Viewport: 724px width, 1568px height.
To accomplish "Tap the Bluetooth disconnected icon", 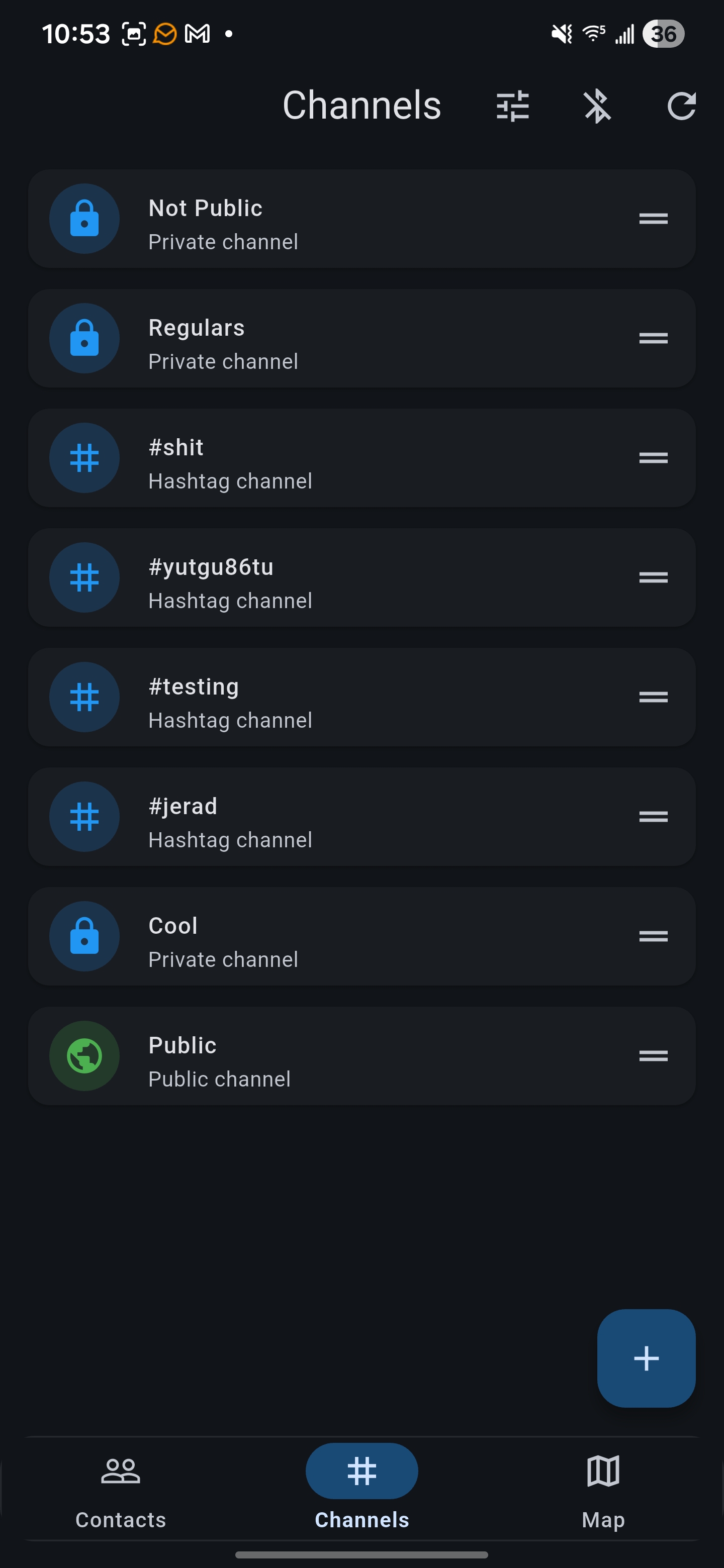I will [597, 106].
